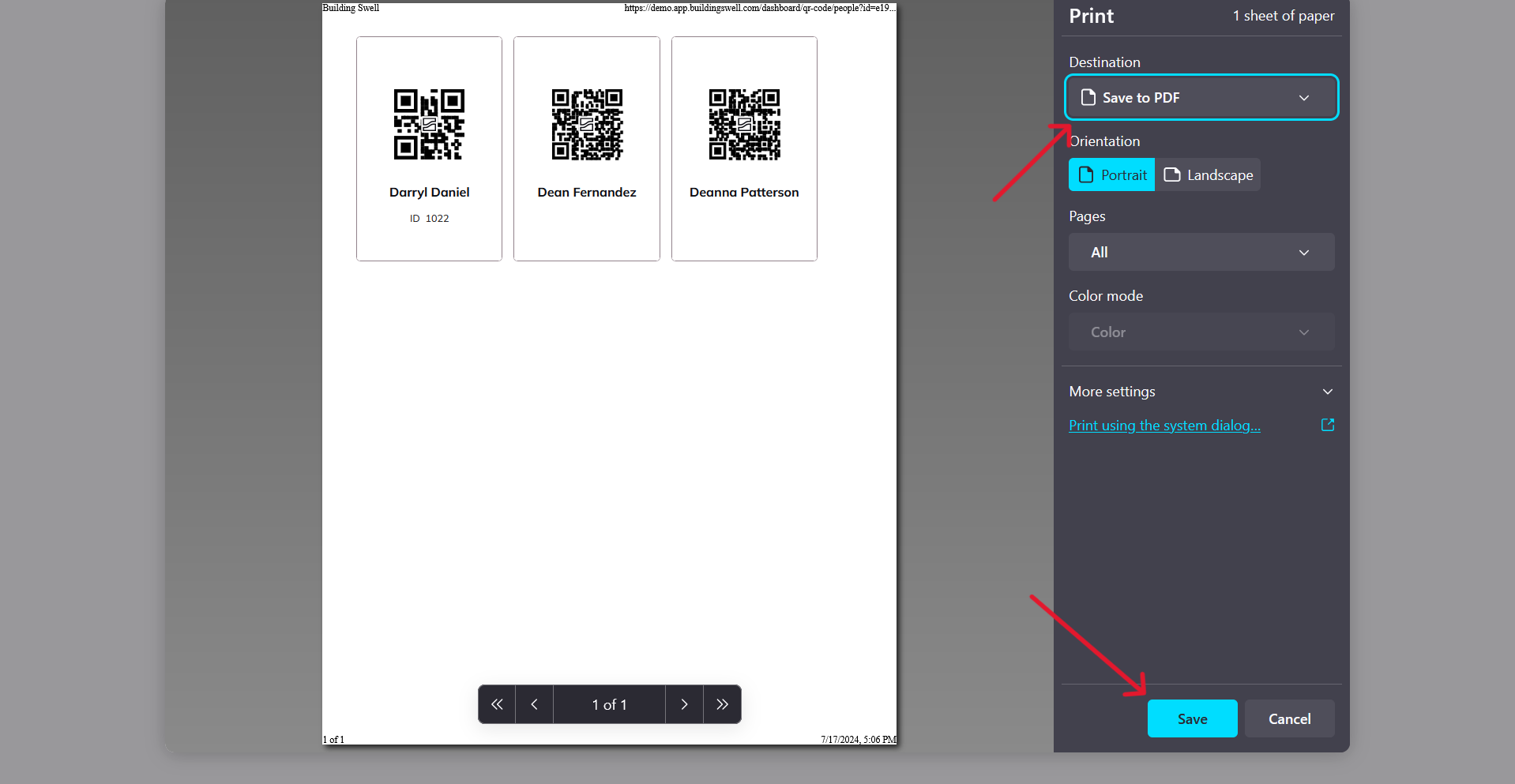This screenshot has width=1515, height=784.
Task: Click the external link icon beside system dialog
Action: [1328, 425]
